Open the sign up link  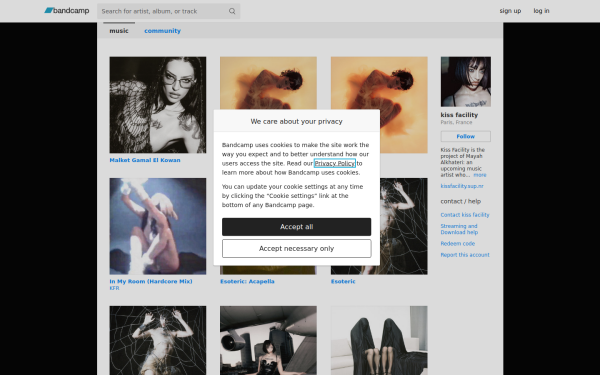[x=510, y=11]
